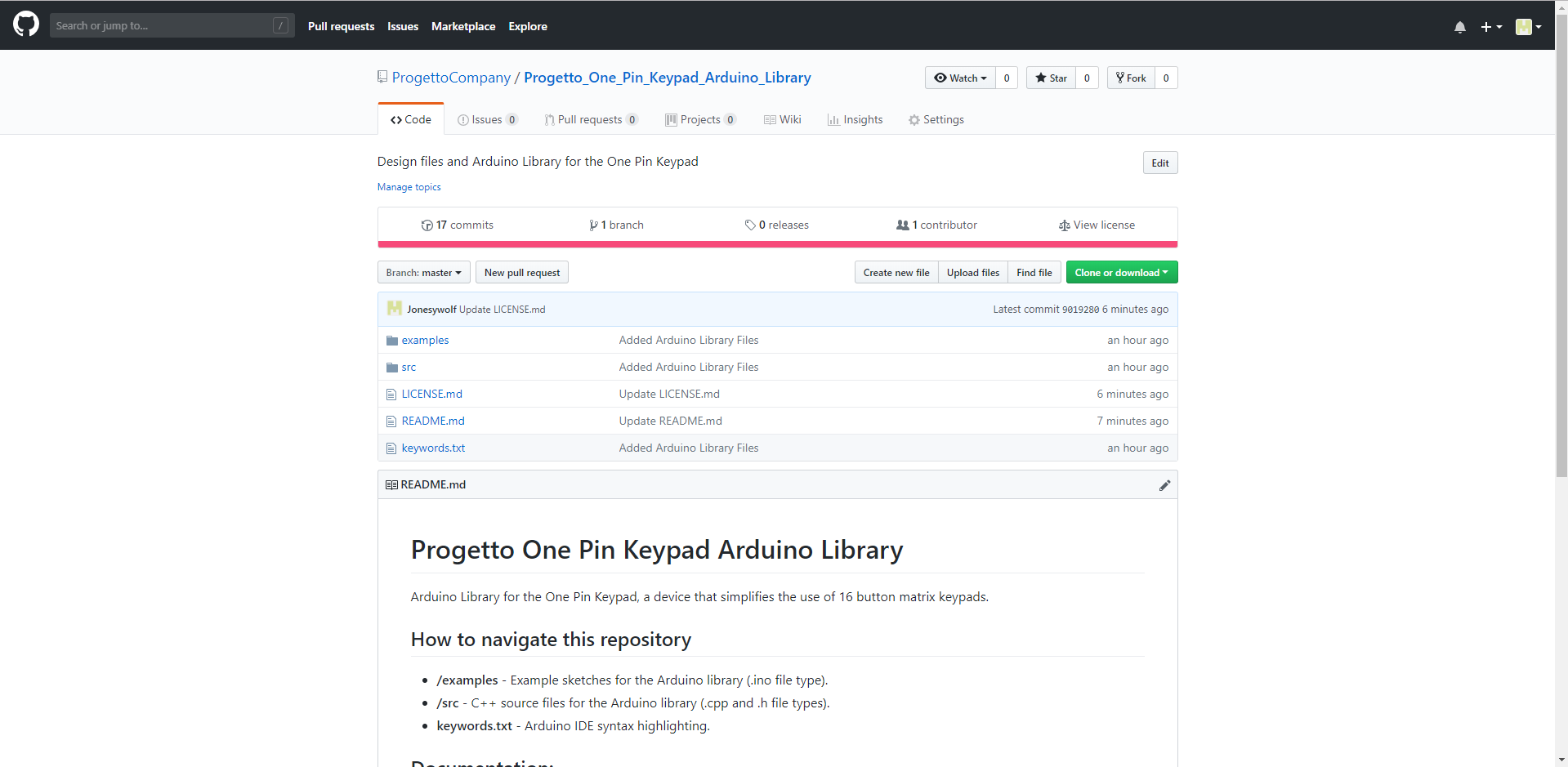View the watchers count

1007,78
